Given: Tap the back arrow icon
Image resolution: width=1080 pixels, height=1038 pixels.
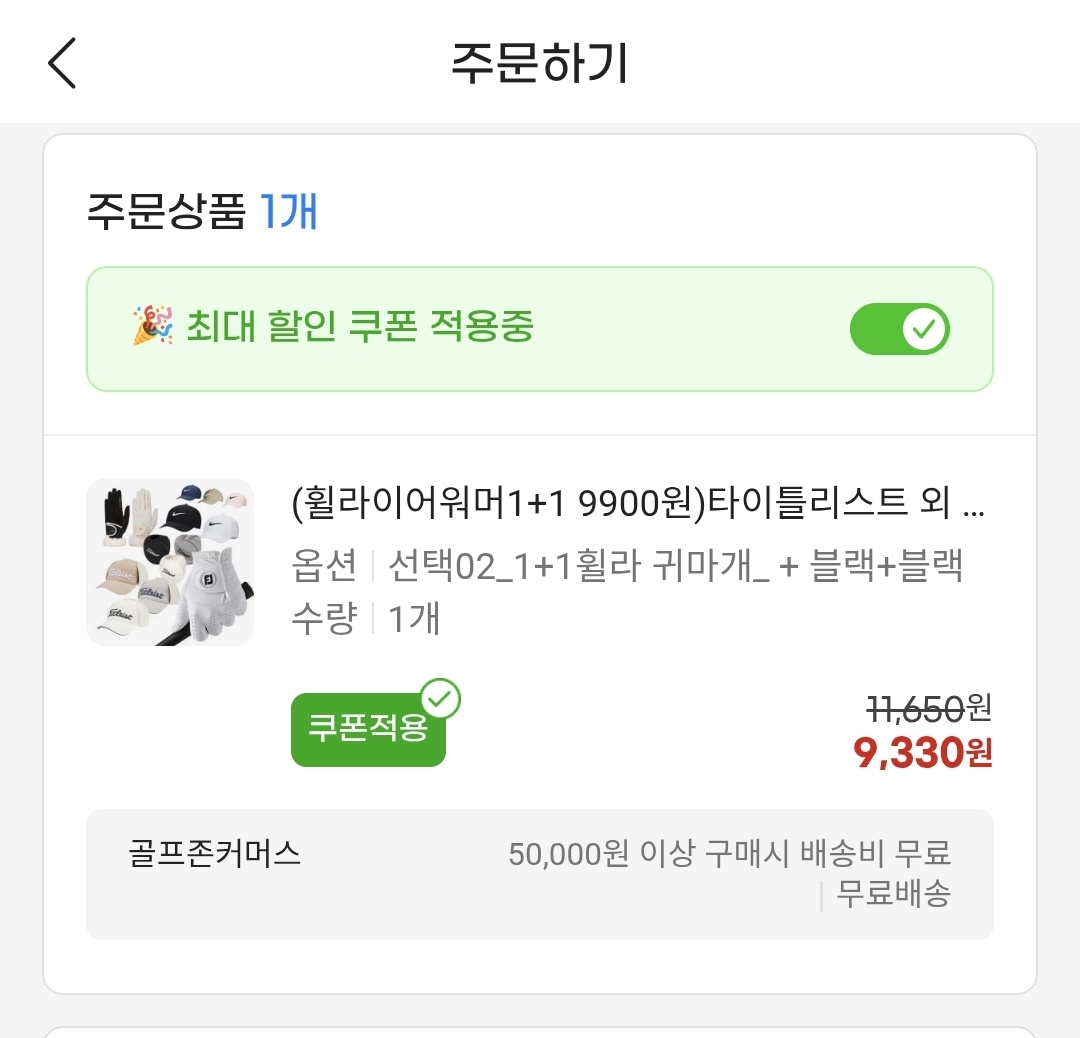Looking at the screenshot, I should pos(62,63).
